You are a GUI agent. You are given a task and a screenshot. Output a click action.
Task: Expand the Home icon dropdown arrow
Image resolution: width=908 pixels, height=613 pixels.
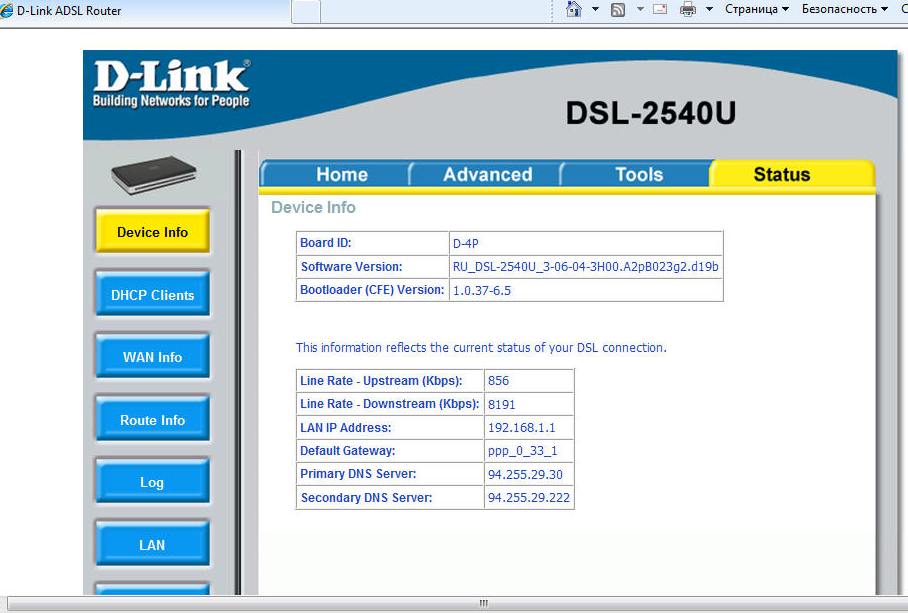tap(595, 9)
